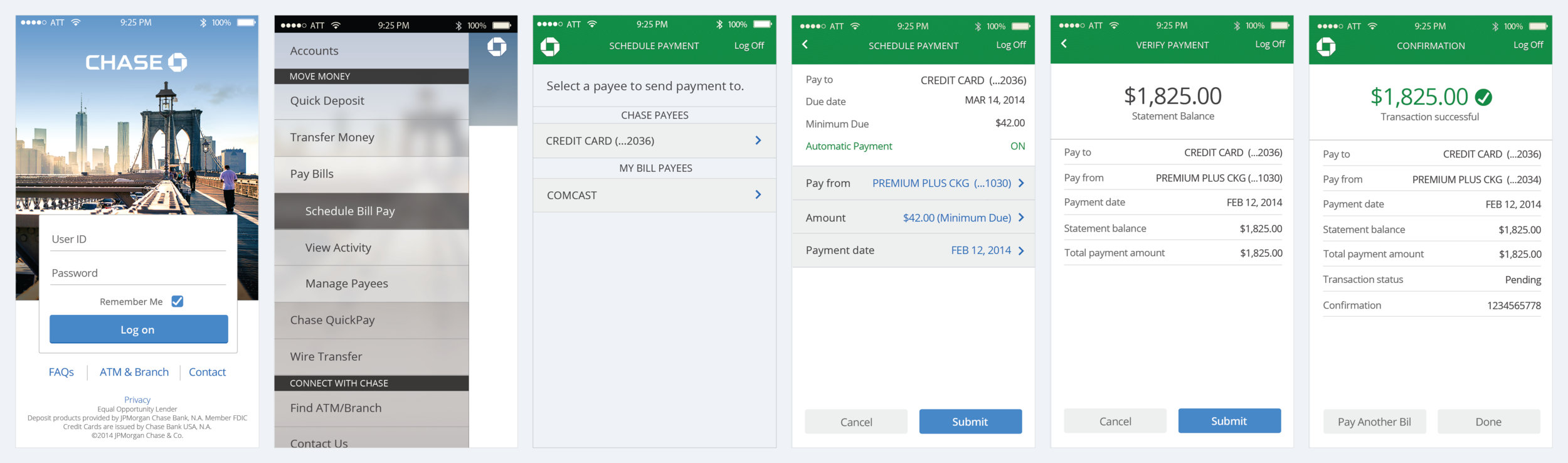Tap Transaction status Pending value

[x=1523, y=280]
